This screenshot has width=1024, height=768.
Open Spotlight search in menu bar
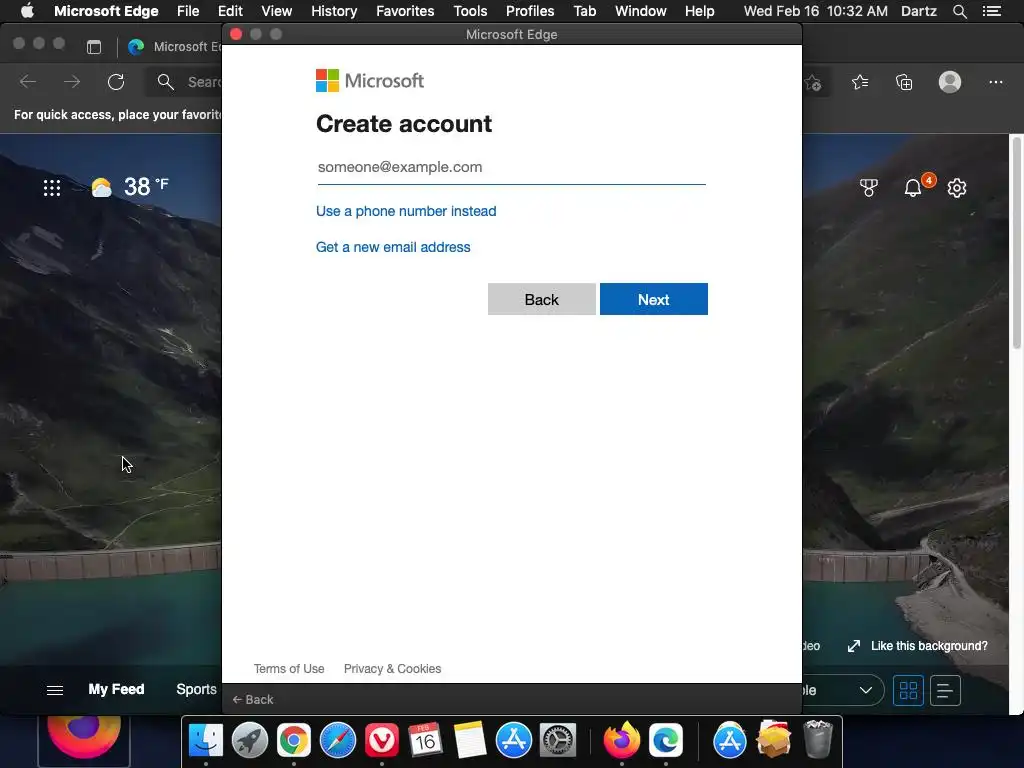960,11
